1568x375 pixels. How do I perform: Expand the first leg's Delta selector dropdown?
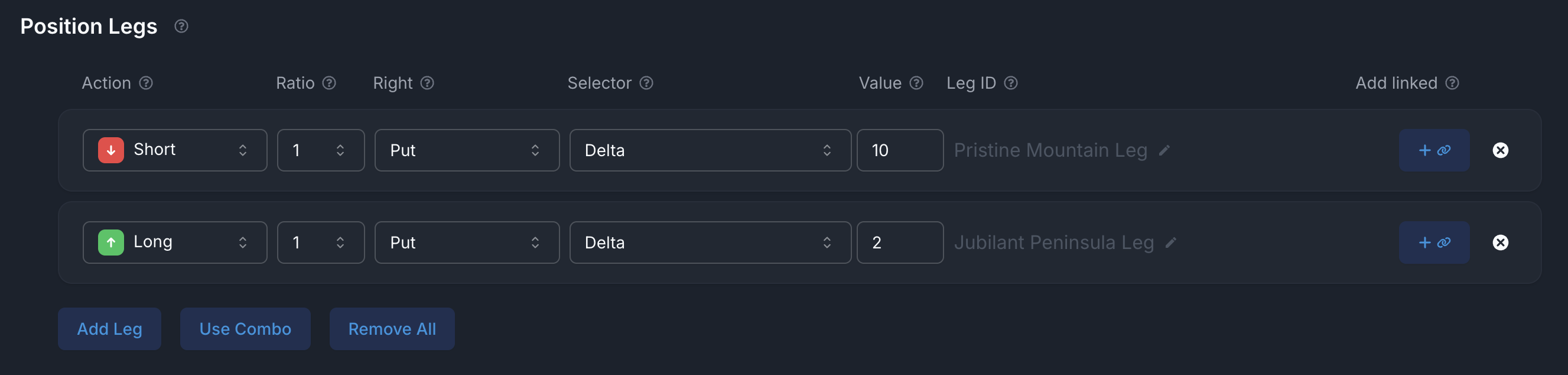pyautogui.click(x=709, y=151)
